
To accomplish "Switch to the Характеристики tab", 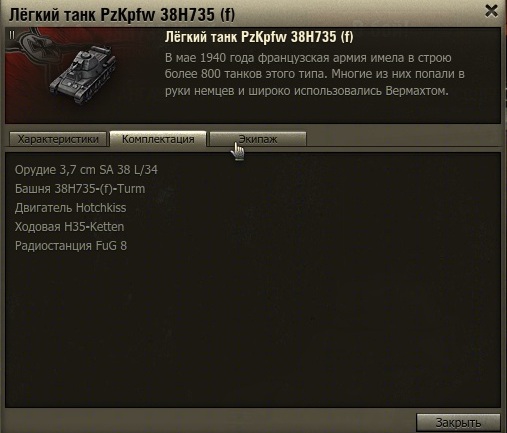I will [x=58, y=139].
